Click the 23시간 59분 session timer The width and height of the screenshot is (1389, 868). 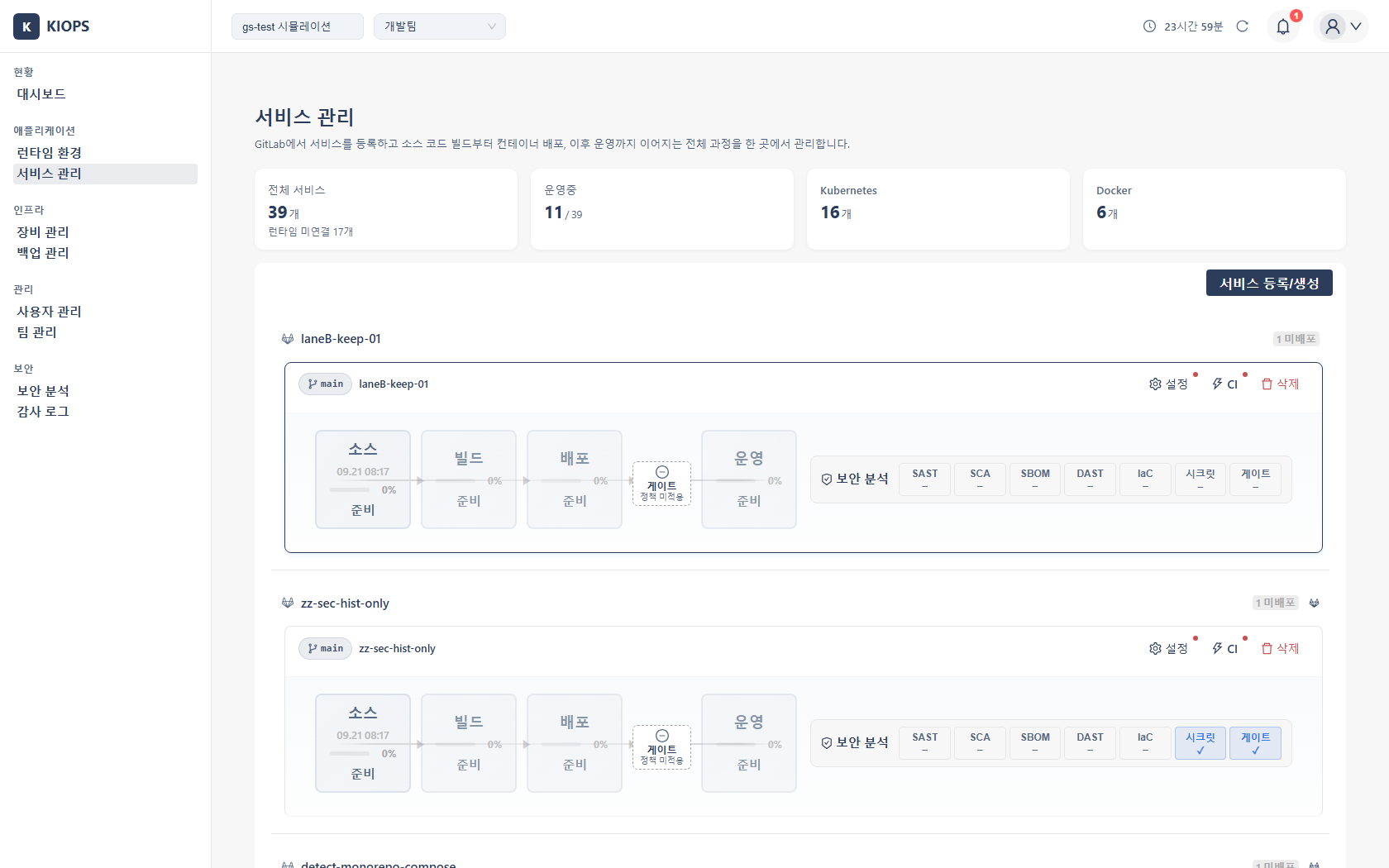coord(1183,26)
